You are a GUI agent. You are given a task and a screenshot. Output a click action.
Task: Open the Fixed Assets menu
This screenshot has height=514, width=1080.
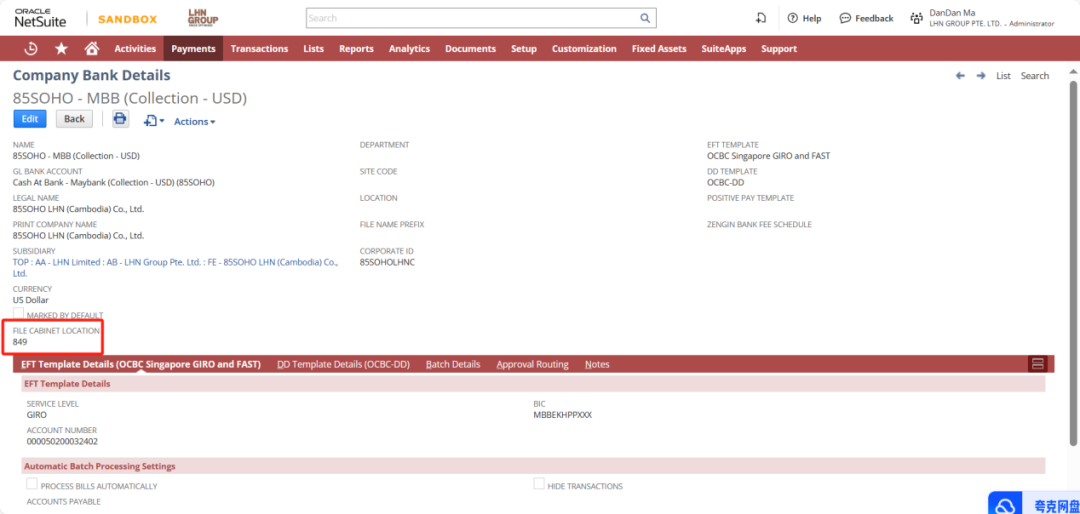(x=658, y=49)
